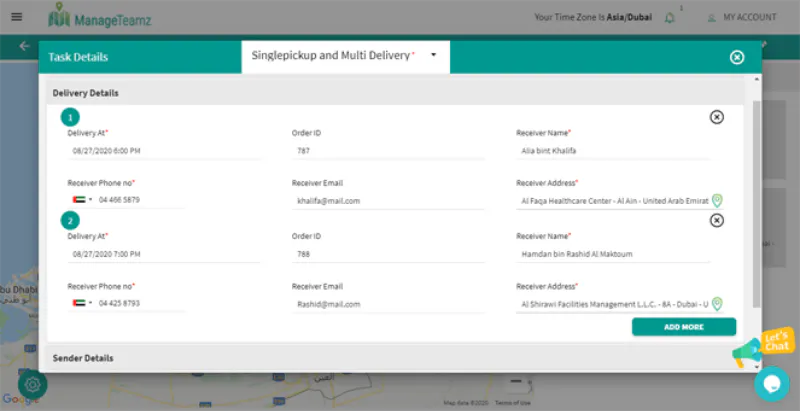Screen dimensions: 800x411
Task: Open country flag selector for 04 425 8793
Action: tap(82, 303)
